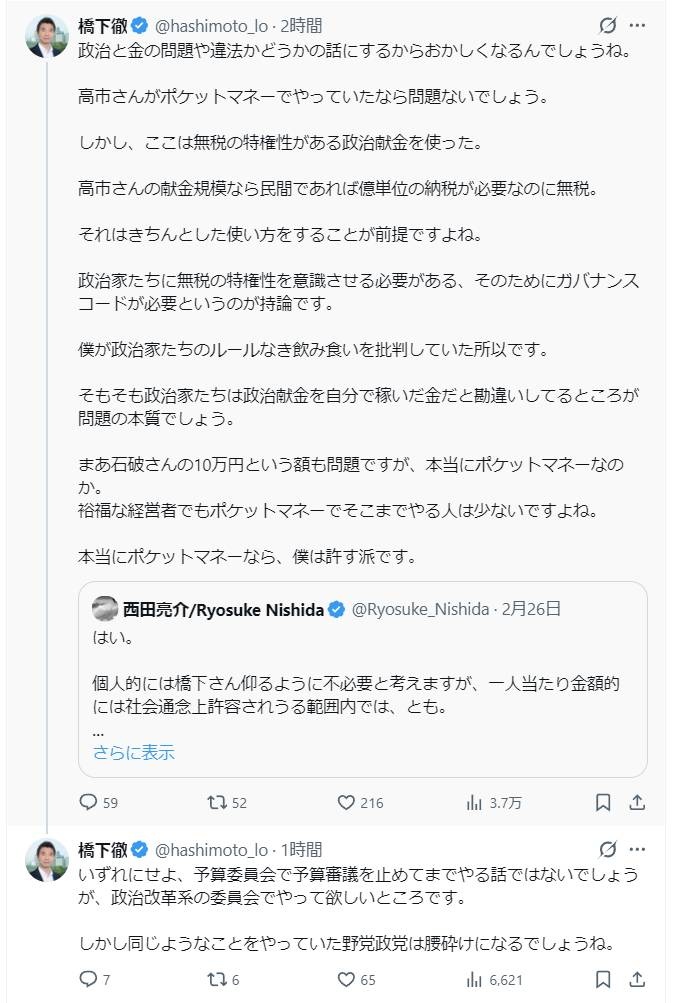Expand quoted tweet with さらに表示
The image size is (675, 1003).
133,752
